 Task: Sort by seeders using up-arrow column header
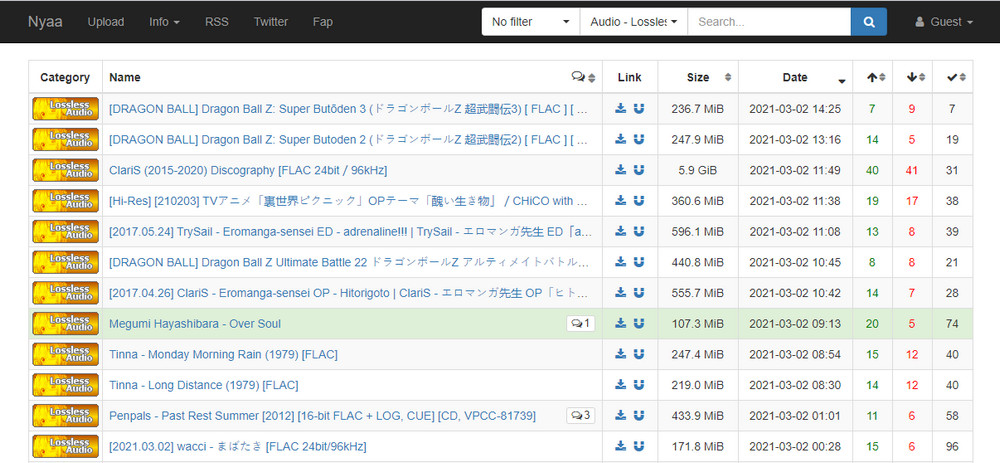pyautogui.click(x=876, y=77)
